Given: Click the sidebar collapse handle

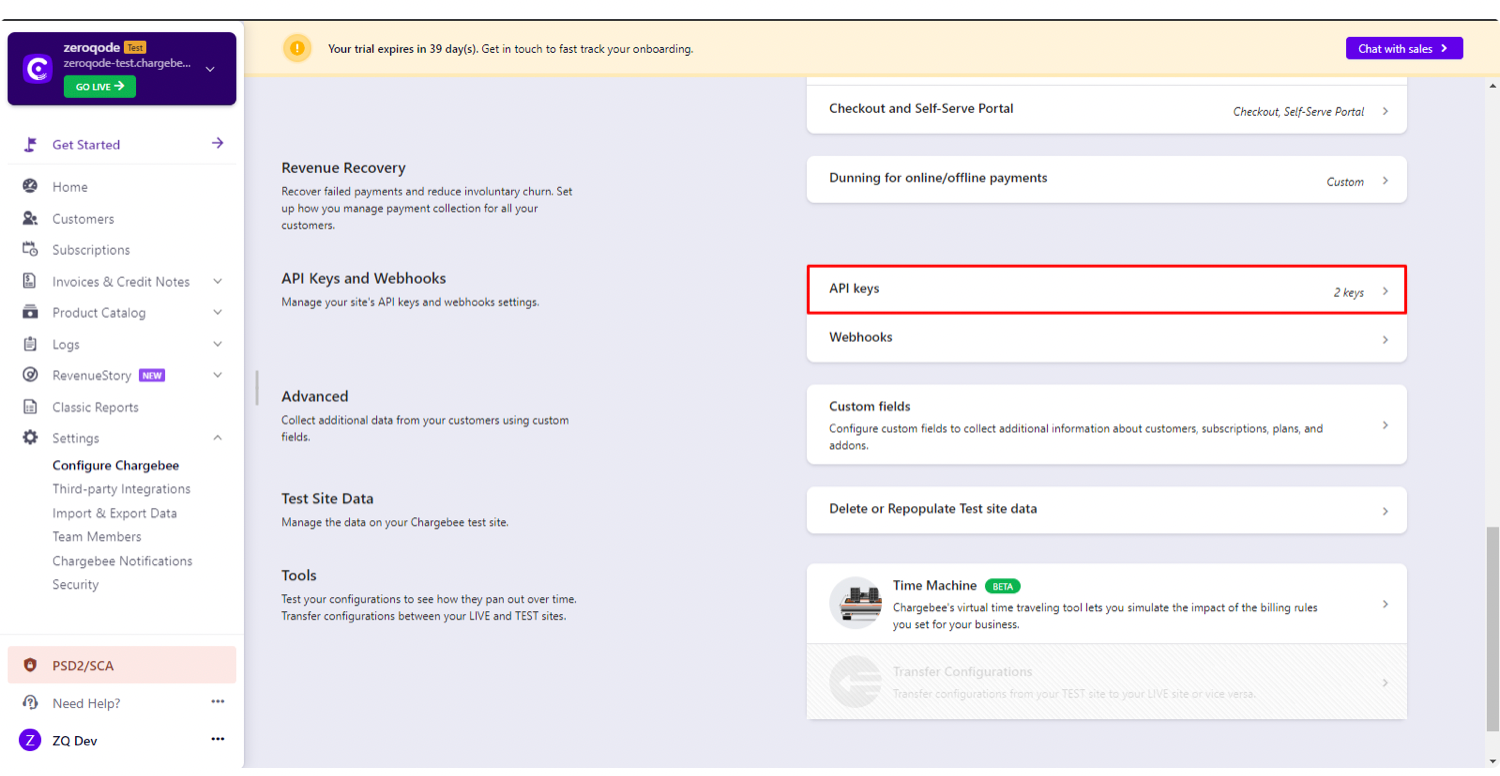Looking at the screenshot, I should (x=256, y=388).
